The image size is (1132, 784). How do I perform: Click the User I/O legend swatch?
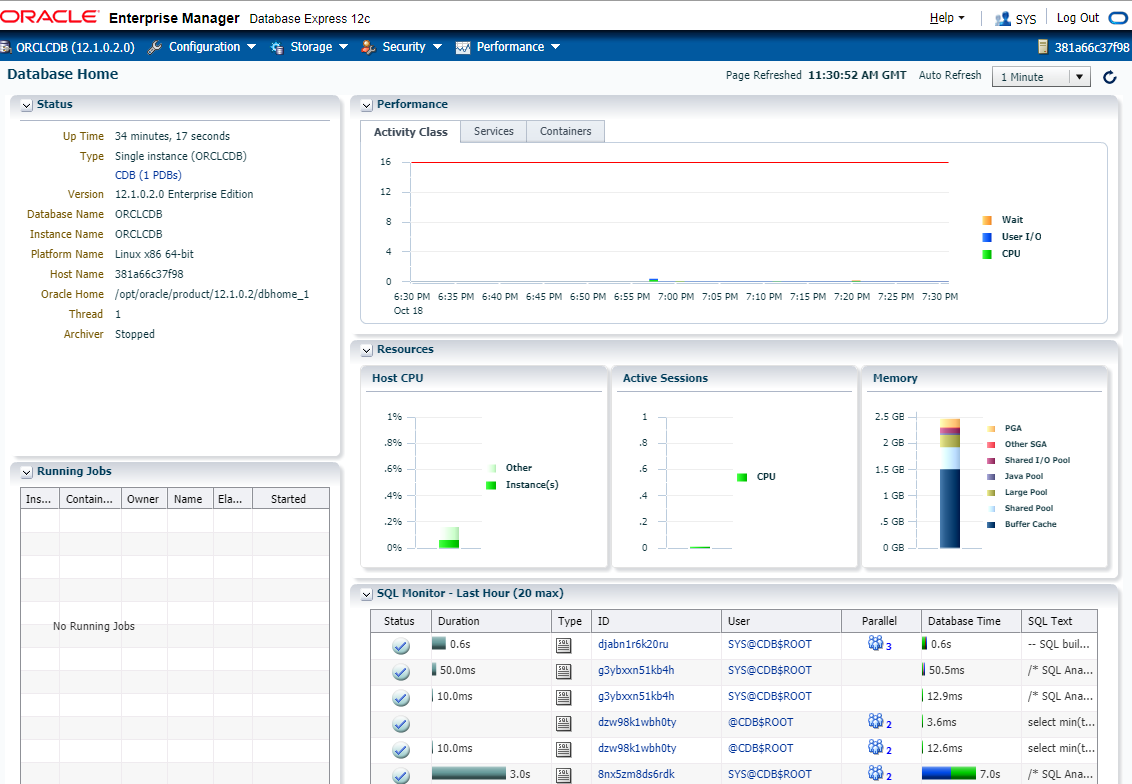(x=987, y=237)
